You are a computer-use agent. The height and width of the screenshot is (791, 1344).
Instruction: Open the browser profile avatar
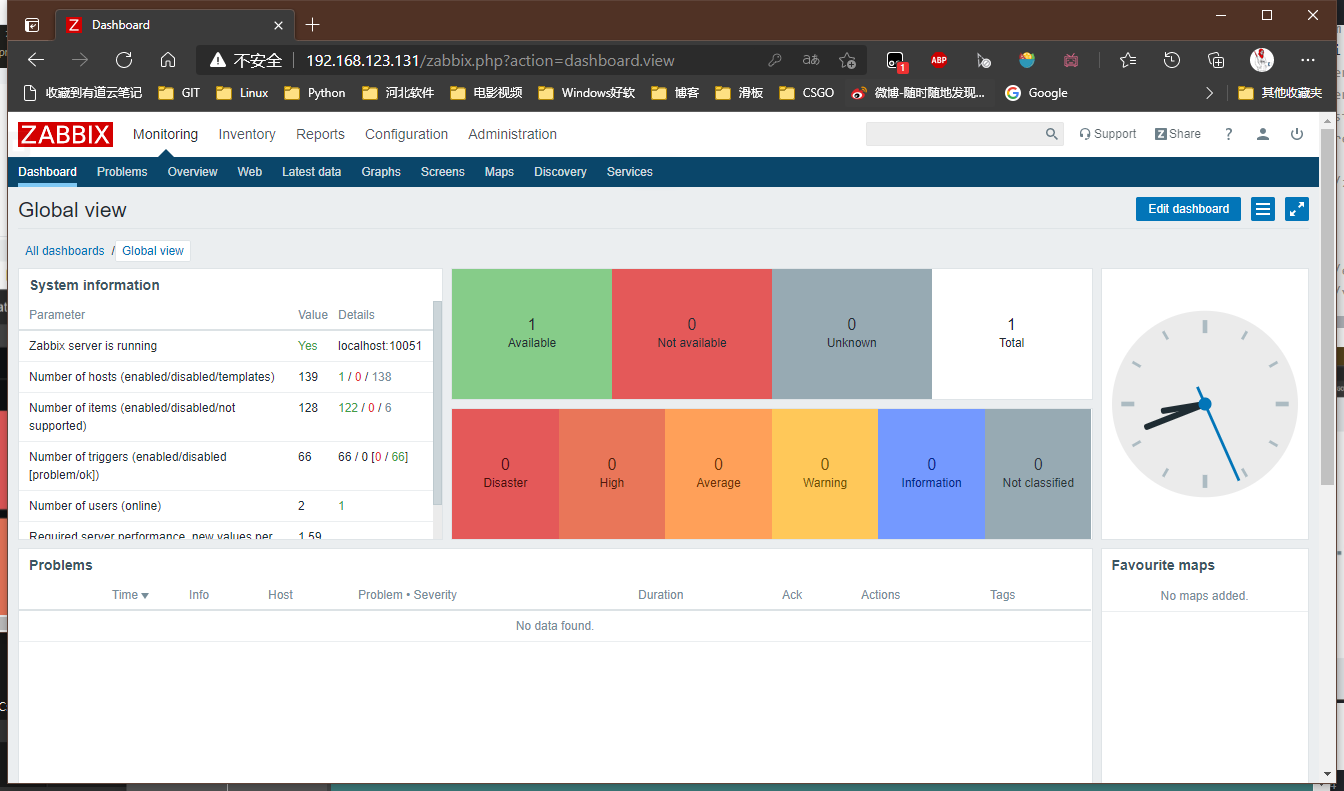coord(1262,60)
